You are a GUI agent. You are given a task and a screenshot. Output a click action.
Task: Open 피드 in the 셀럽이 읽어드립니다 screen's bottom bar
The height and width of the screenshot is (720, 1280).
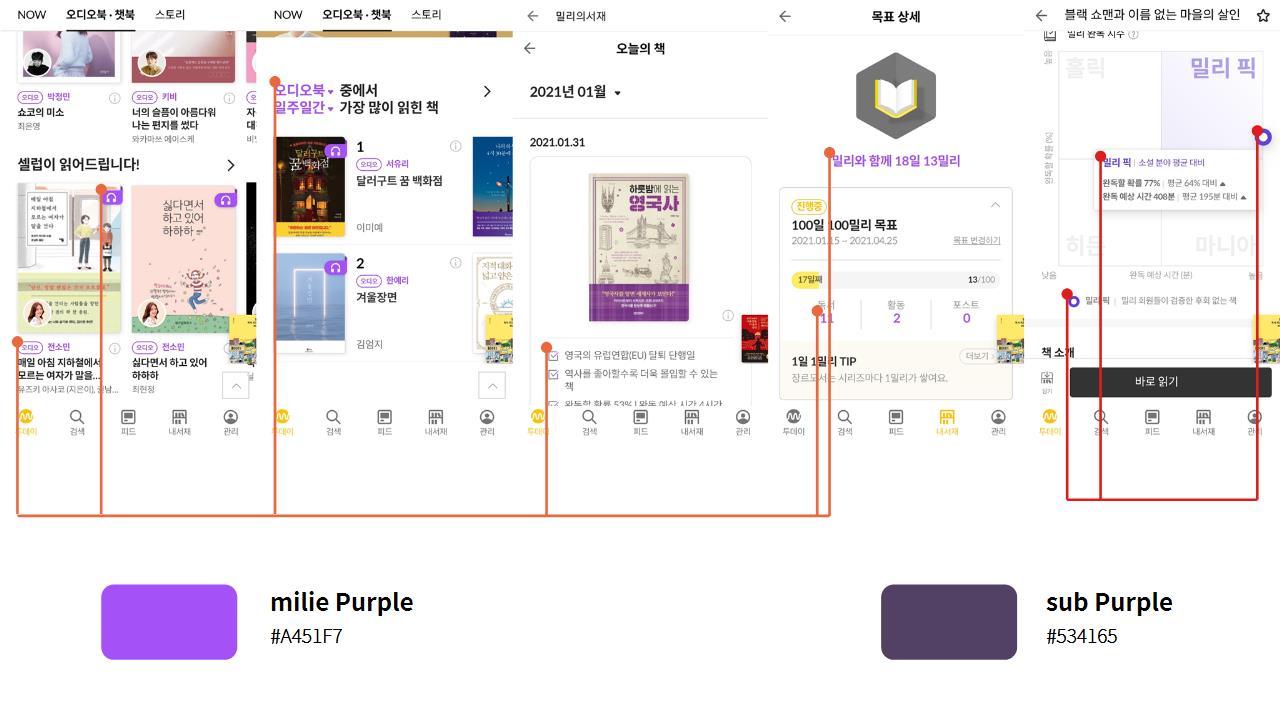click(x=128, y=422)
